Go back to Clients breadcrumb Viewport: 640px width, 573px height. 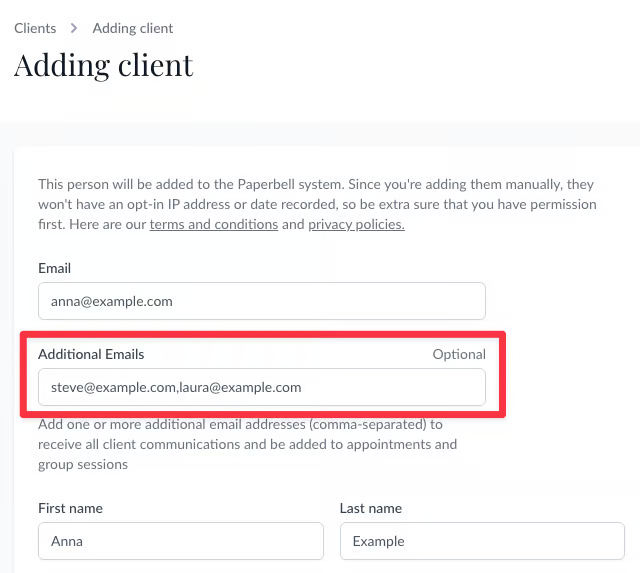(x=35, y=28)
